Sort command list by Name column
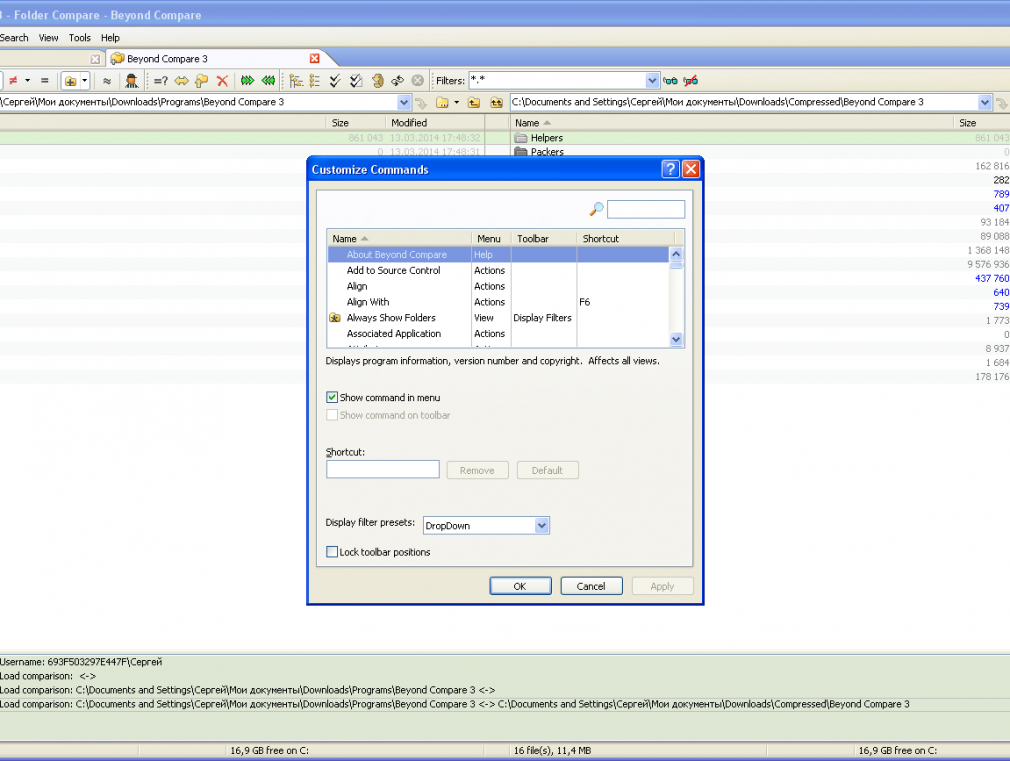This screenshot has height=761, width=1010. (x=399, y=238)
